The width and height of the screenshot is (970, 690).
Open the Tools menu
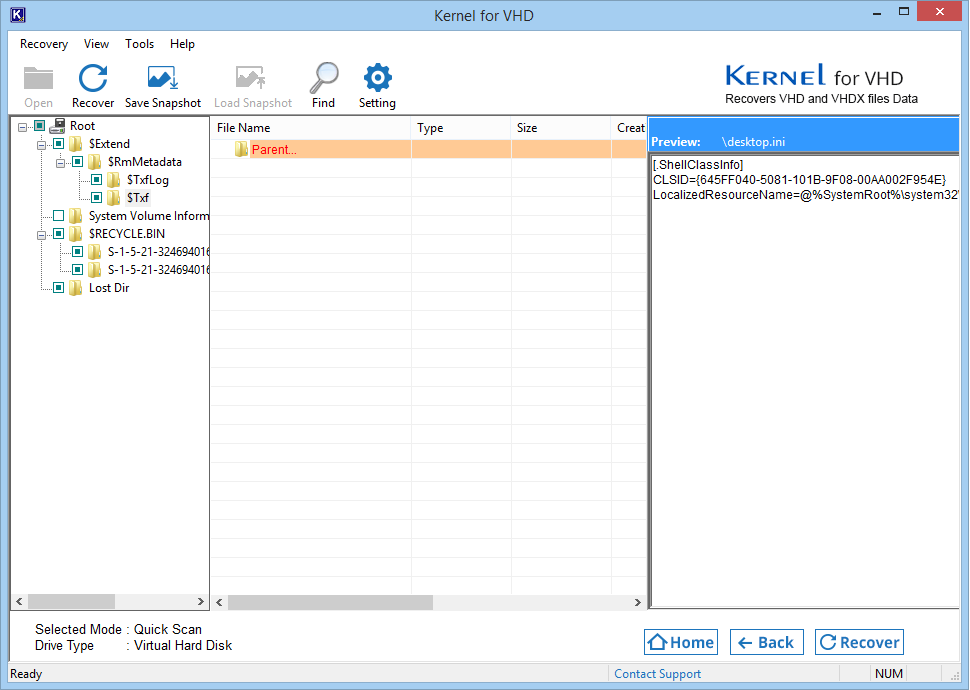pos(139,44)
